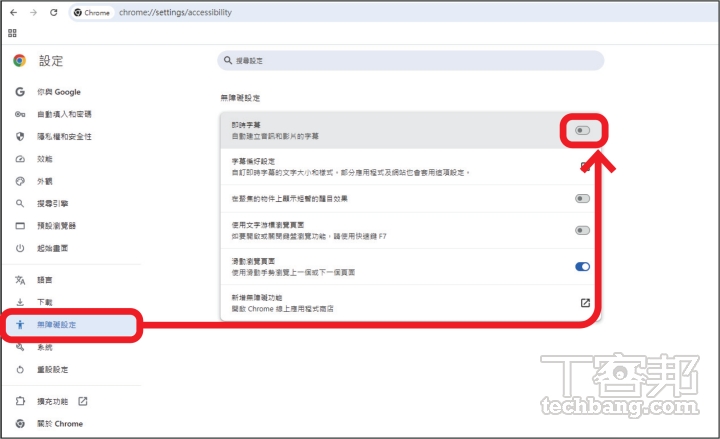This screenshot has width=720, height=439.
Task: Click the Chrome site info chip
Action: pyautogui.click(x=92, y=12)
